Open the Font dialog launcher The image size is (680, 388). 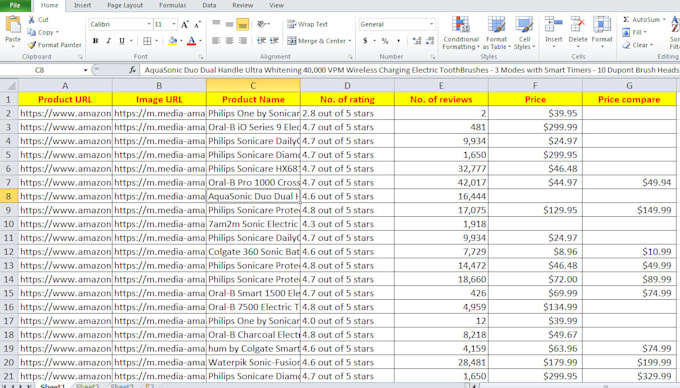coord(201,57)
